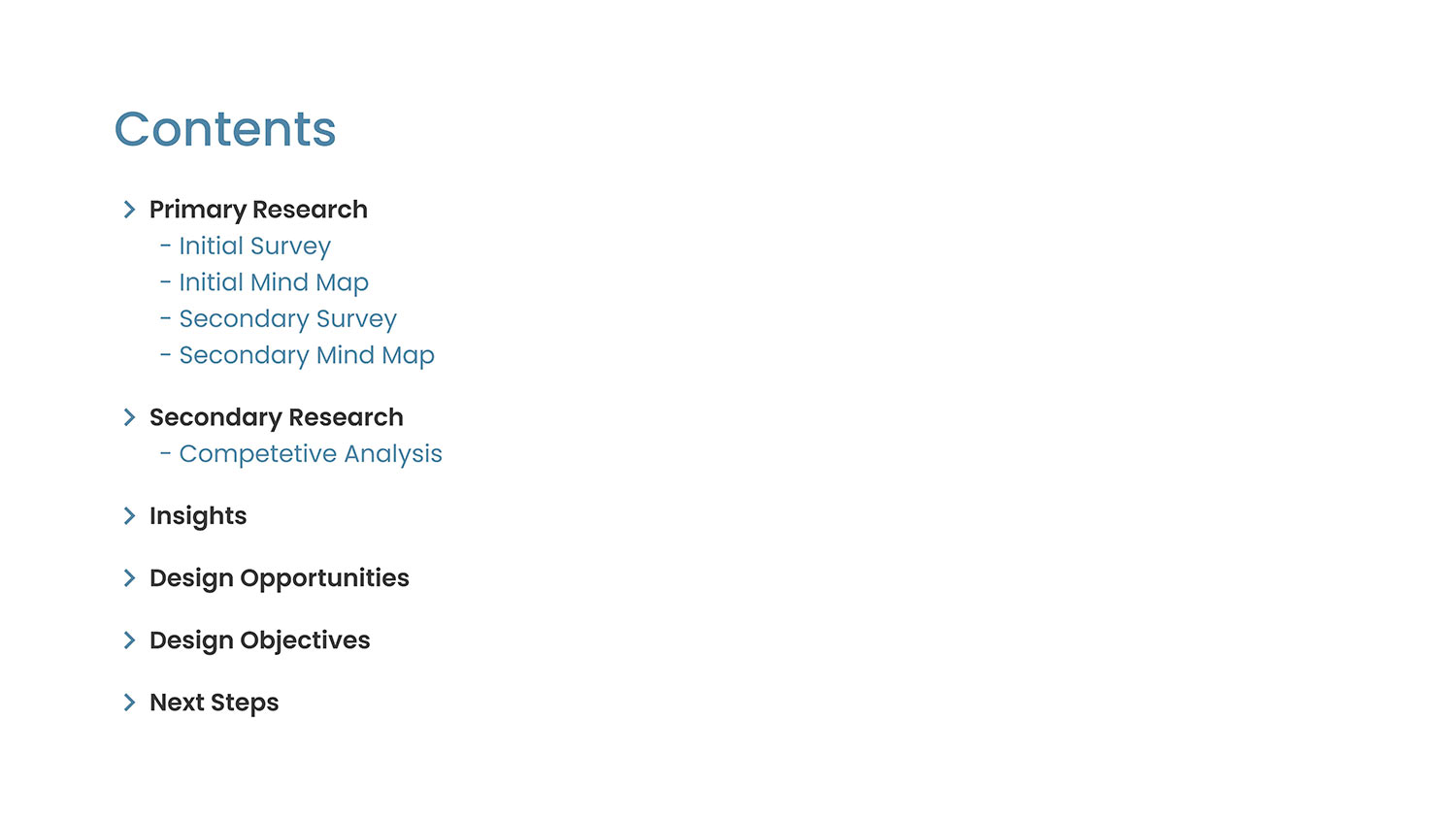Go to the Insights section
The height and width of the screenshot is (819, 1456).
198,516
